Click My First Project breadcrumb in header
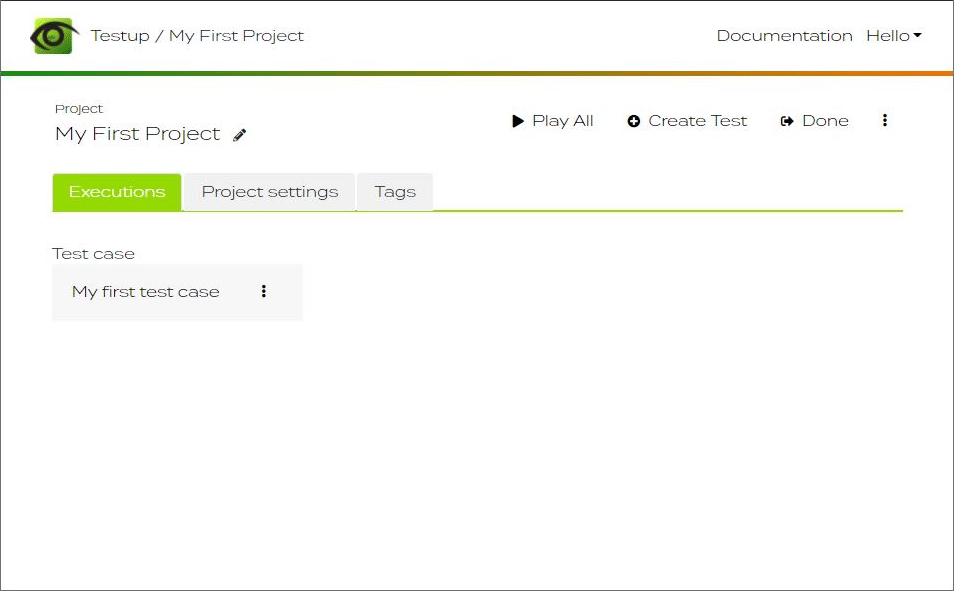This screenshot has height=591, width=954. [x=236, y=36]
